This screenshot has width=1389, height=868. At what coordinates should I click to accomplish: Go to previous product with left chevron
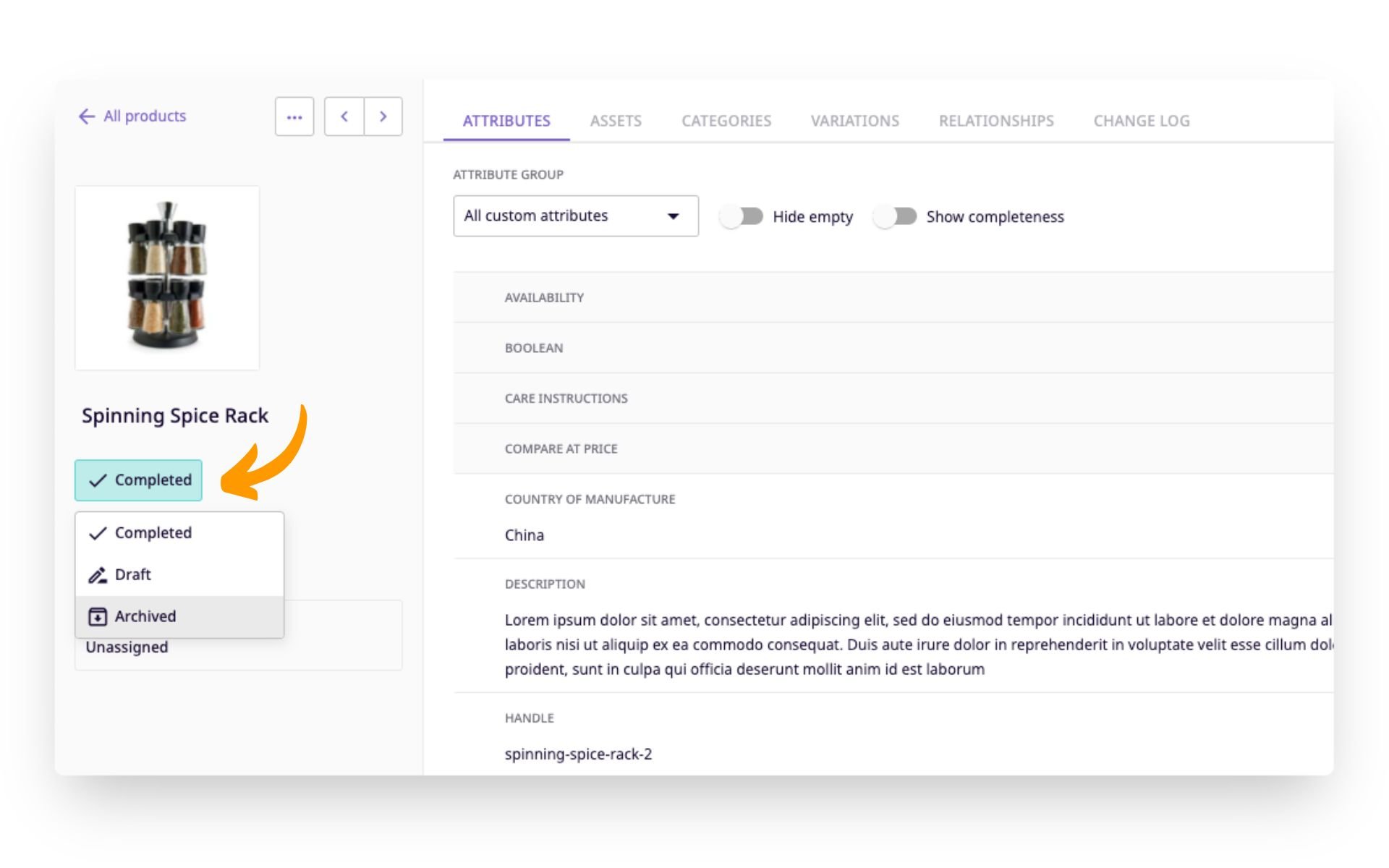pos(344,116)
